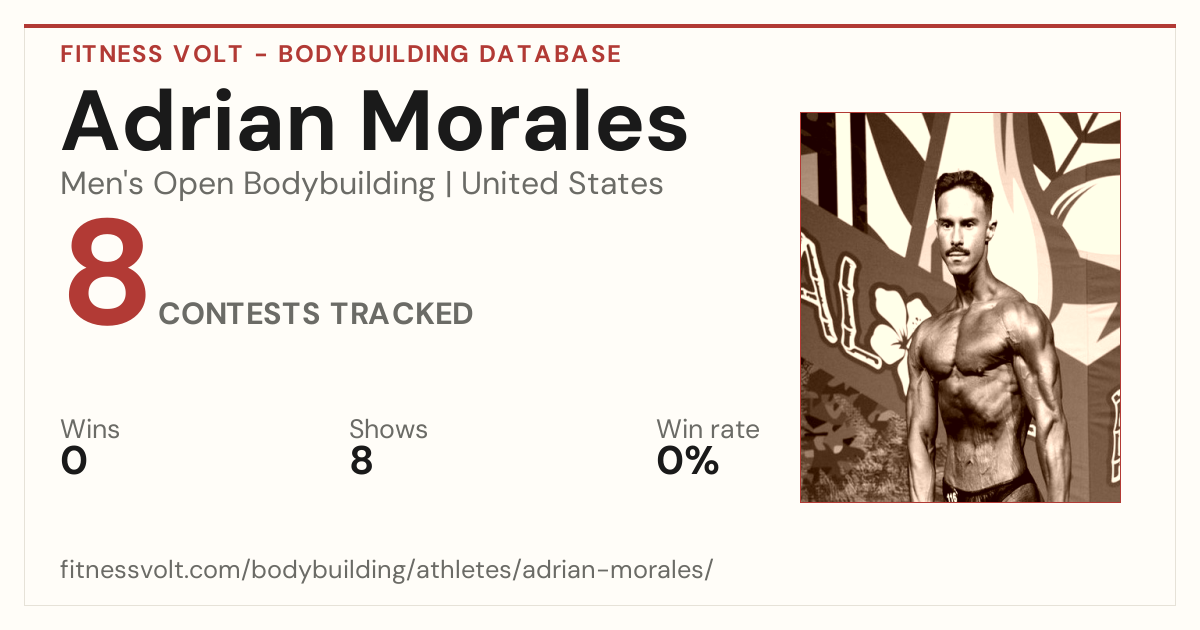This screenshot has height=630, width=1200.
Task: Click the win rate value "0%"
Action: click(687, 461)
